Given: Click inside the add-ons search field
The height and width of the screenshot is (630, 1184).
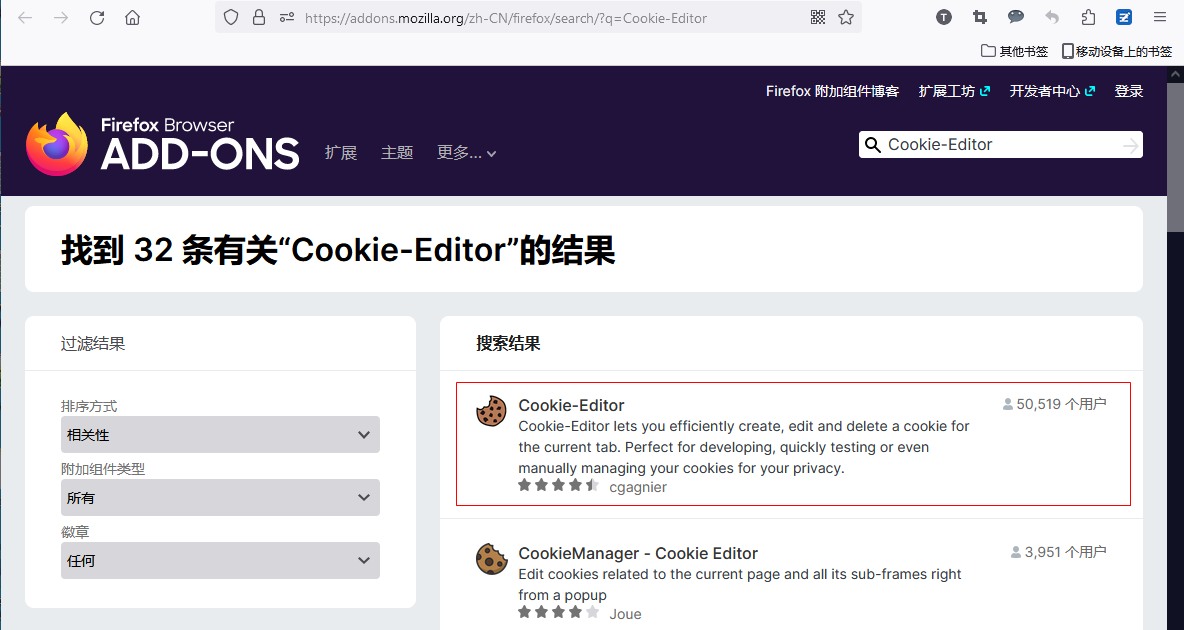Looking at the screenshot, I should tap(1001, 145).
